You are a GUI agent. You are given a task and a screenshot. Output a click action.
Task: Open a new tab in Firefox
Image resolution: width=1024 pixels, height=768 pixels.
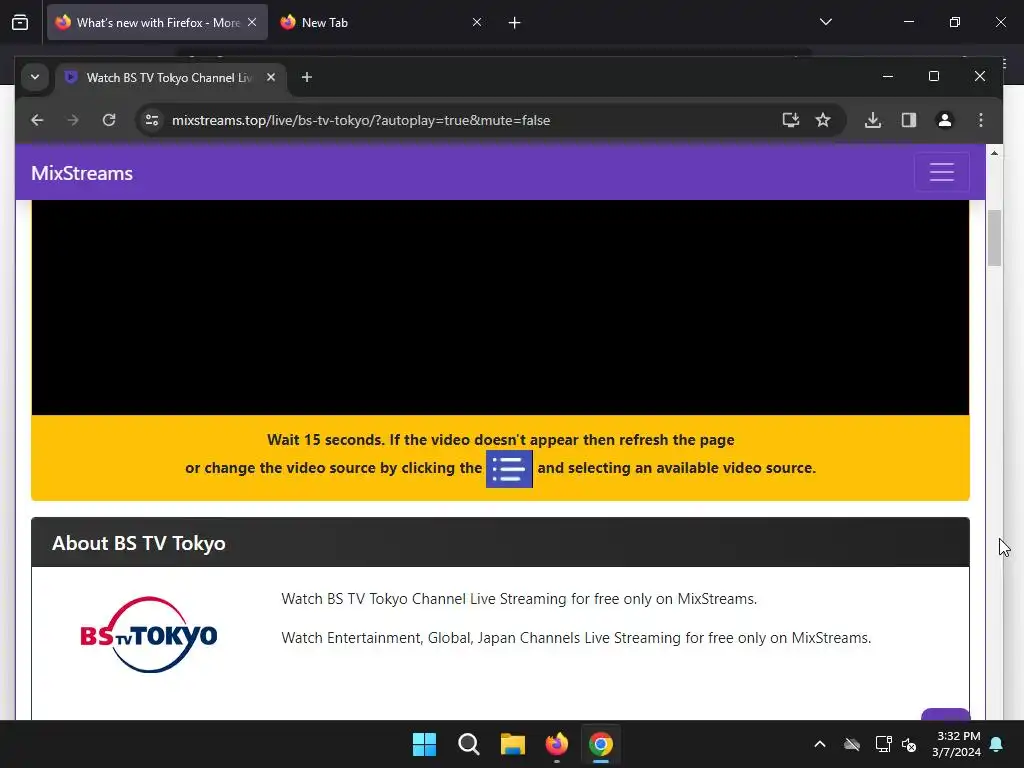point(515,23)
